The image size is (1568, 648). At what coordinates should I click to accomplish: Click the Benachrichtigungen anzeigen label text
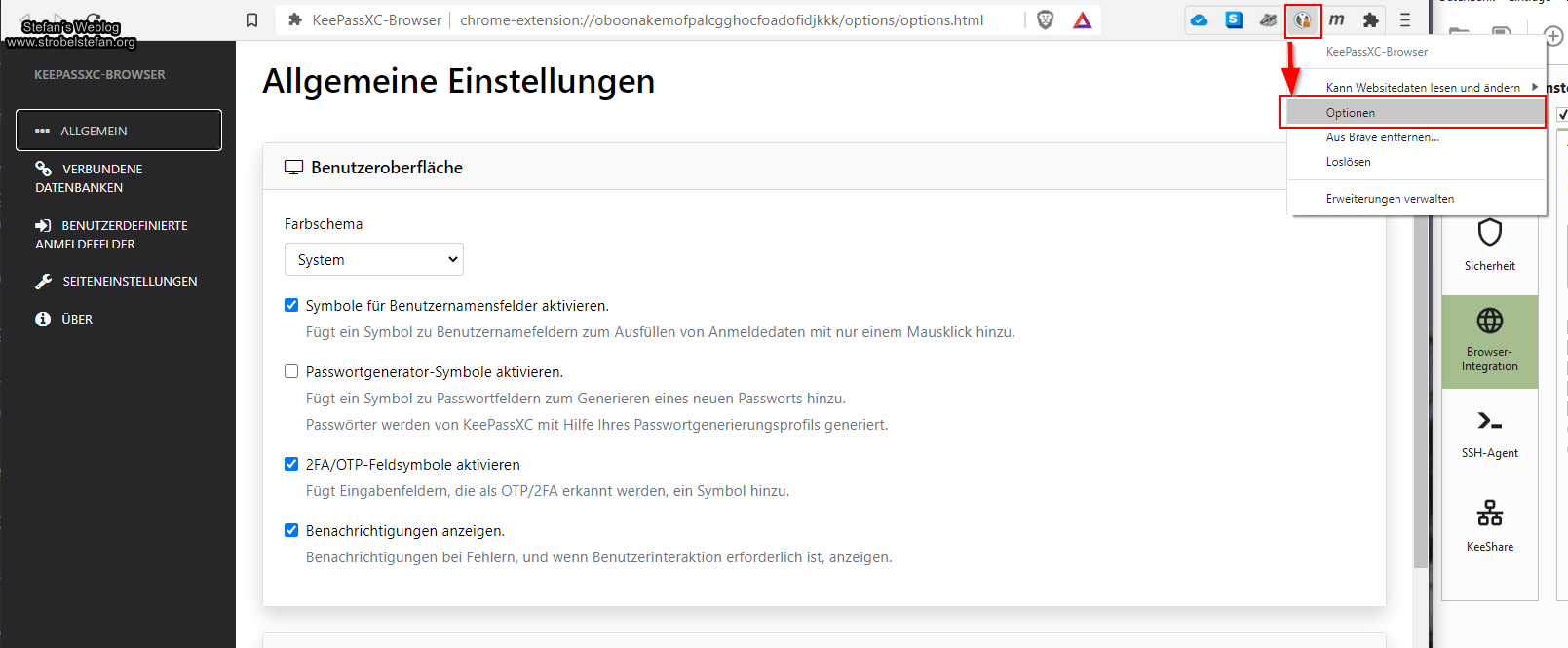point(405,531)
